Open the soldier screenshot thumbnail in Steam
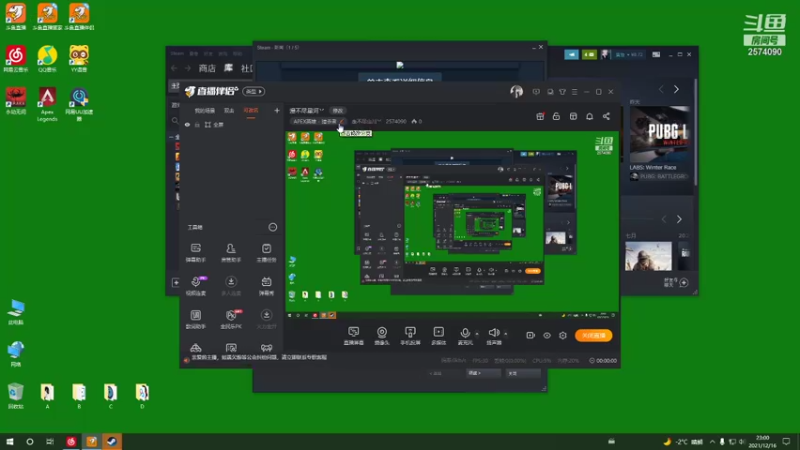The height and width of the screenshot is (450, 800). click(648, 256)
